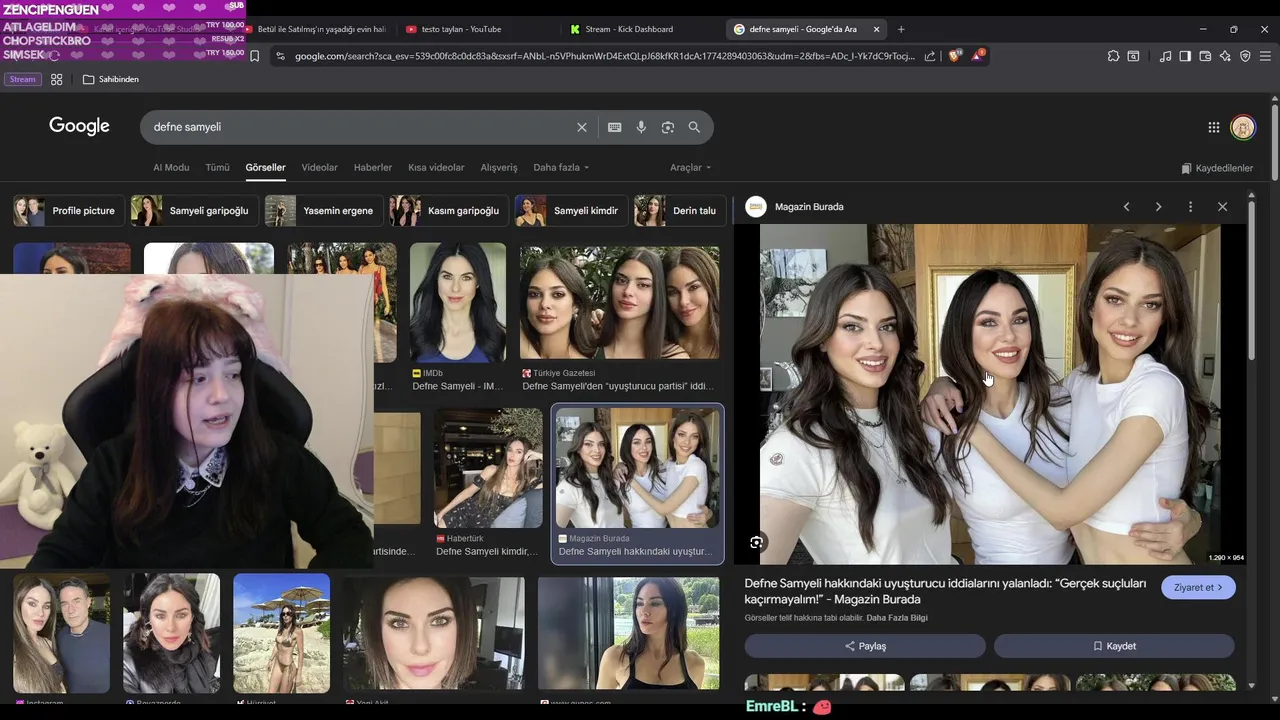Image resolution: width=1280 pixels, height=720 pixels.
Task: Switch to the Alışveriş shopping tab
Action: [x=499, y=167]
